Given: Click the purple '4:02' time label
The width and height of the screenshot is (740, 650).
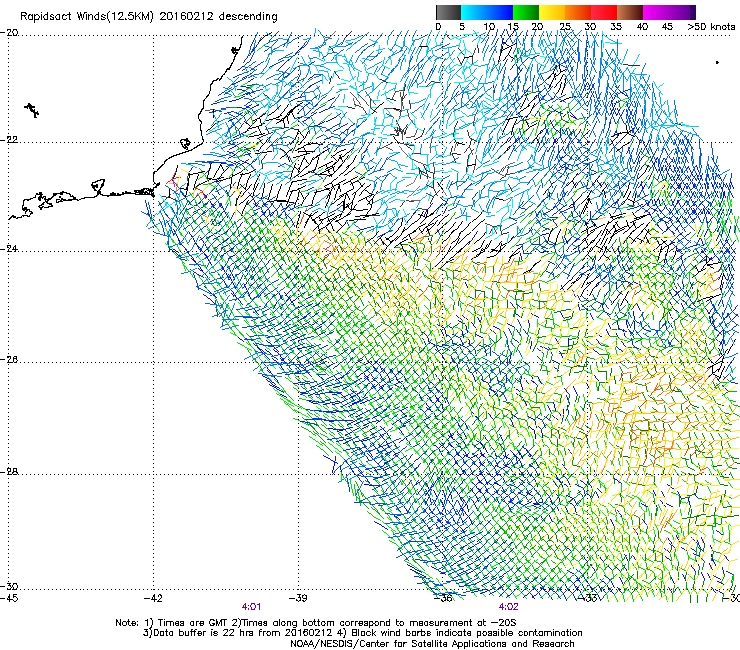Looking at the screenshot, I should coord(509,607).
